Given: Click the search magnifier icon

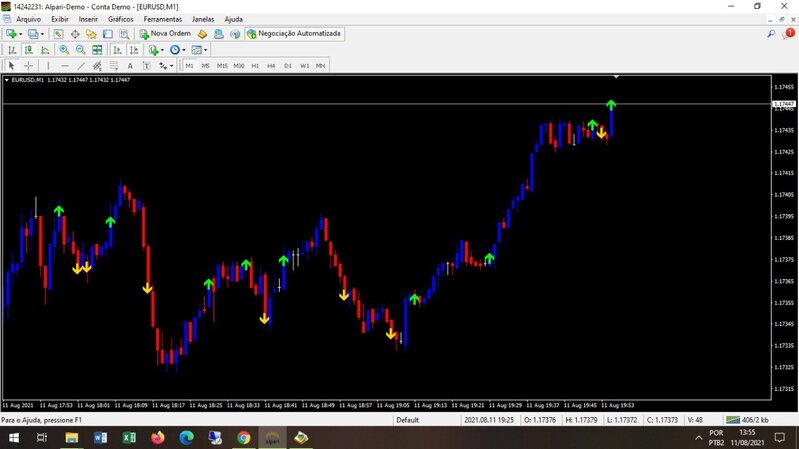Looking at the screenshot, I should click(771, 34).
